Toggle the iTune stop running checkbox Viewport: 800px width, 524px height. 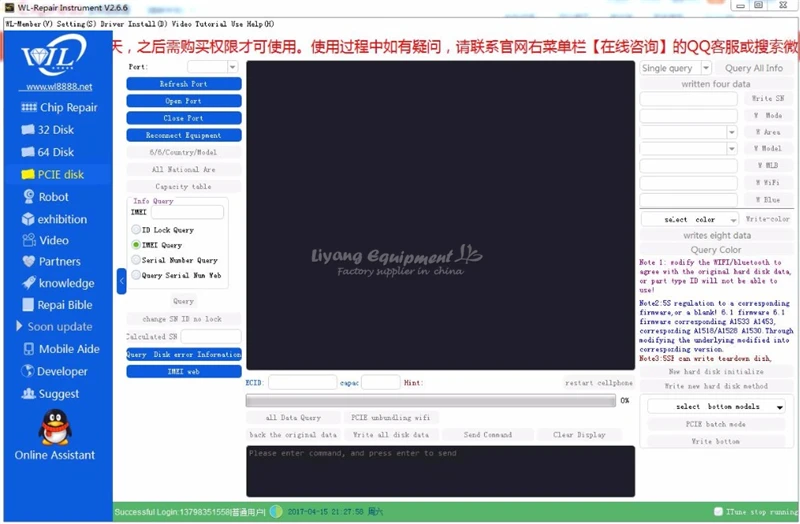click(x=718, y=511)
